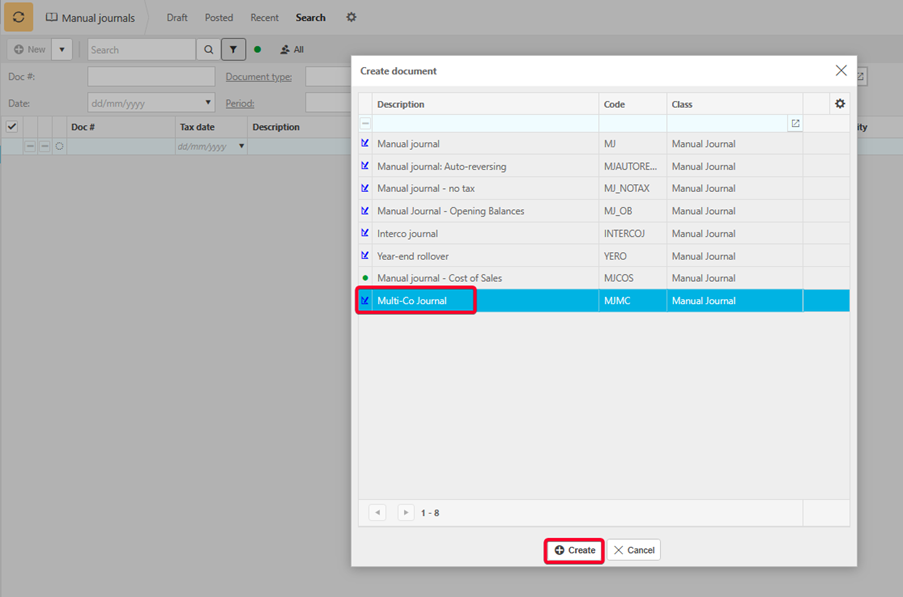
Task: Open the Document type link
Action: (x=259, y=77)
